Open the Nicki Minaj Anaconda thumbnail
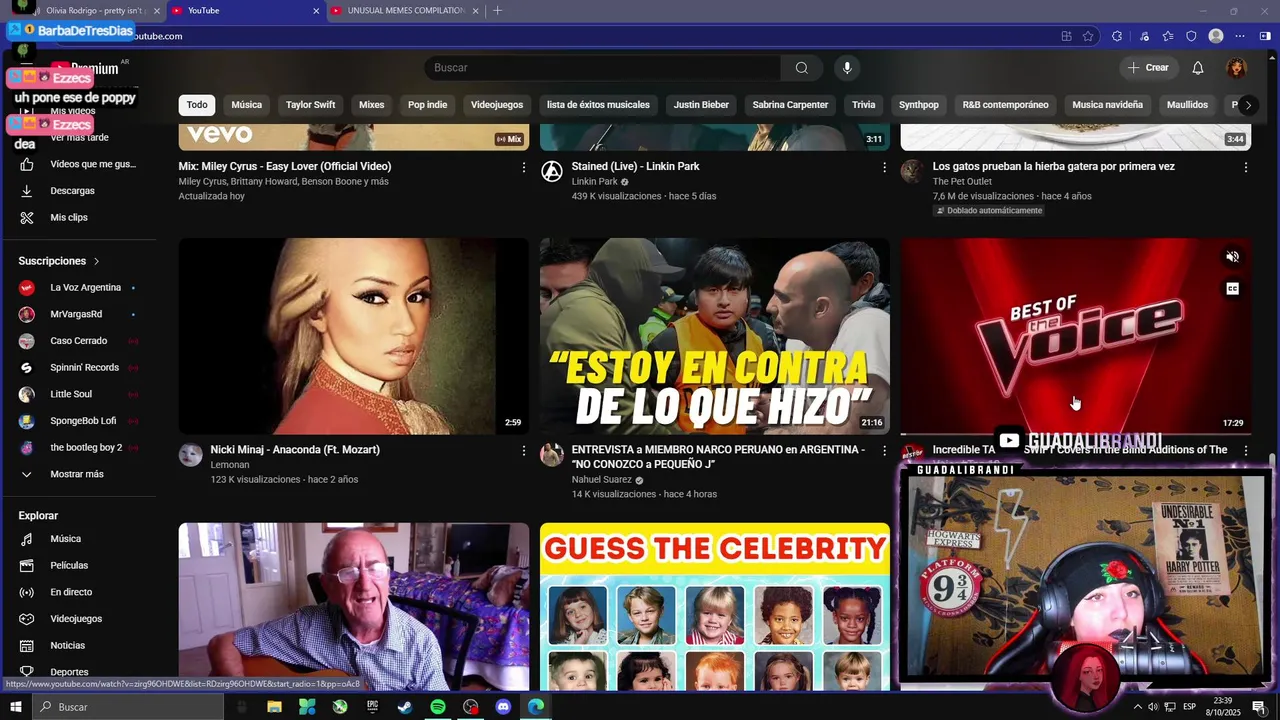Viewport: 1280px width, 720px height. [354, 336]
